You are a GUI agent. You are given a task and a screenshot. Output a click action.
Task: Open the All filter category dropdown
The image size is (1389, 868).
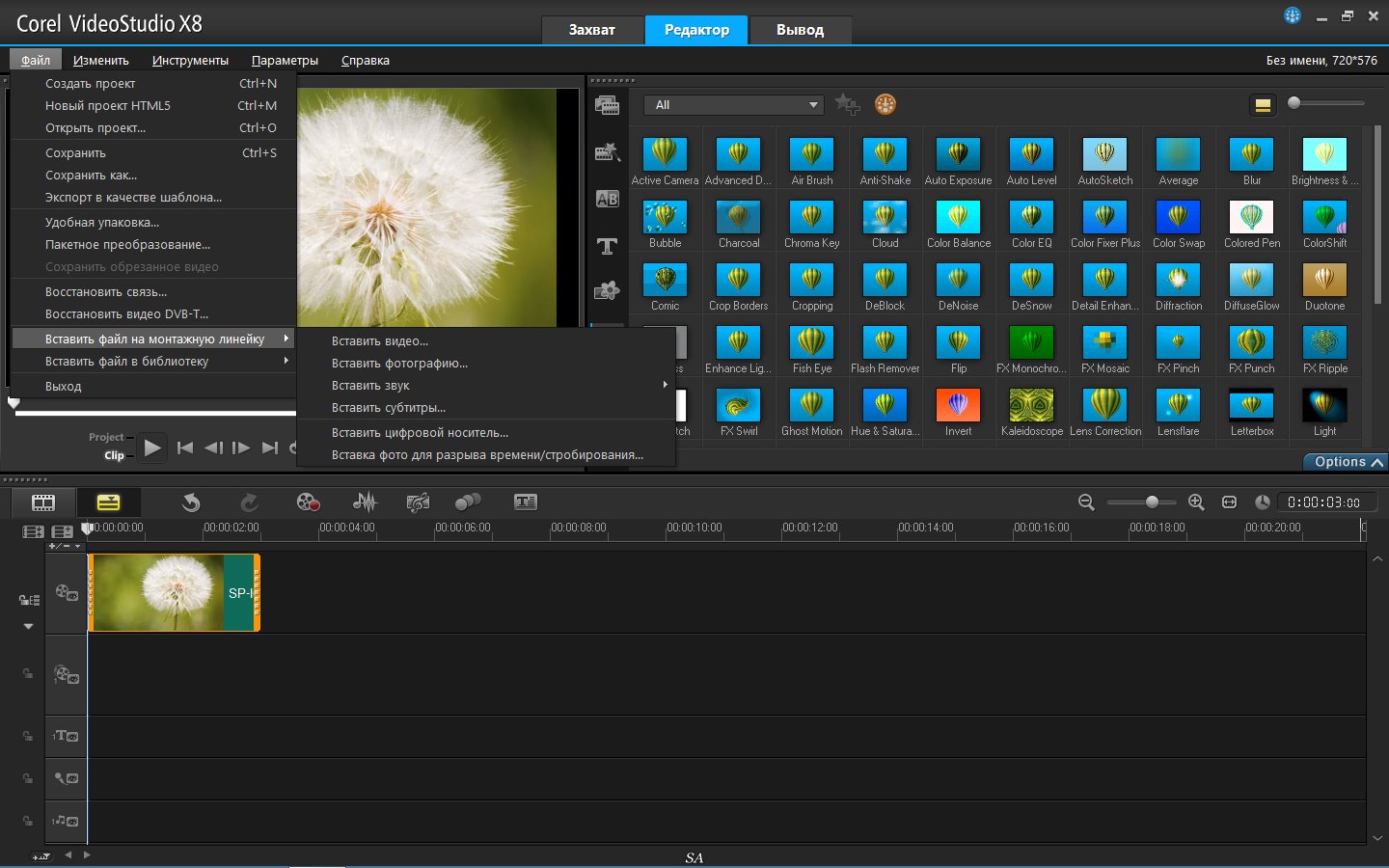pyautogui.click(x=733, y=105)
